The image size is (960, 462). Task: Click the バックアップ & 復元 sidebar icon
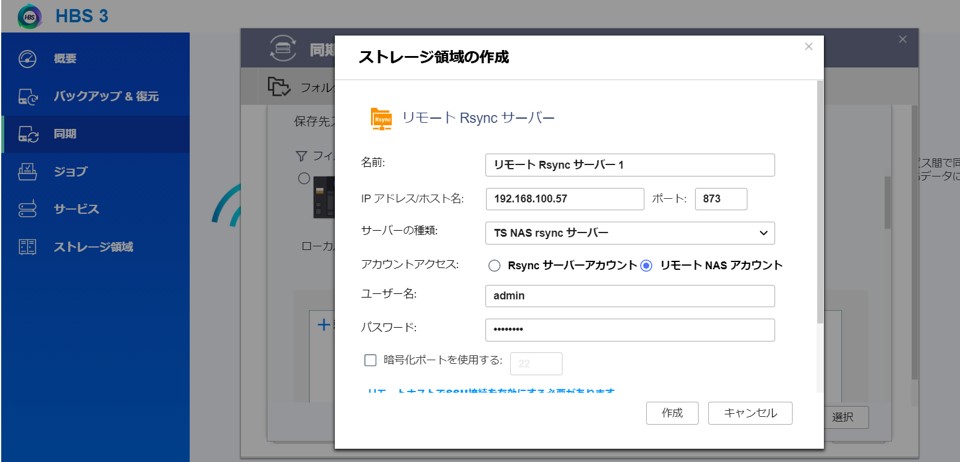28,97
